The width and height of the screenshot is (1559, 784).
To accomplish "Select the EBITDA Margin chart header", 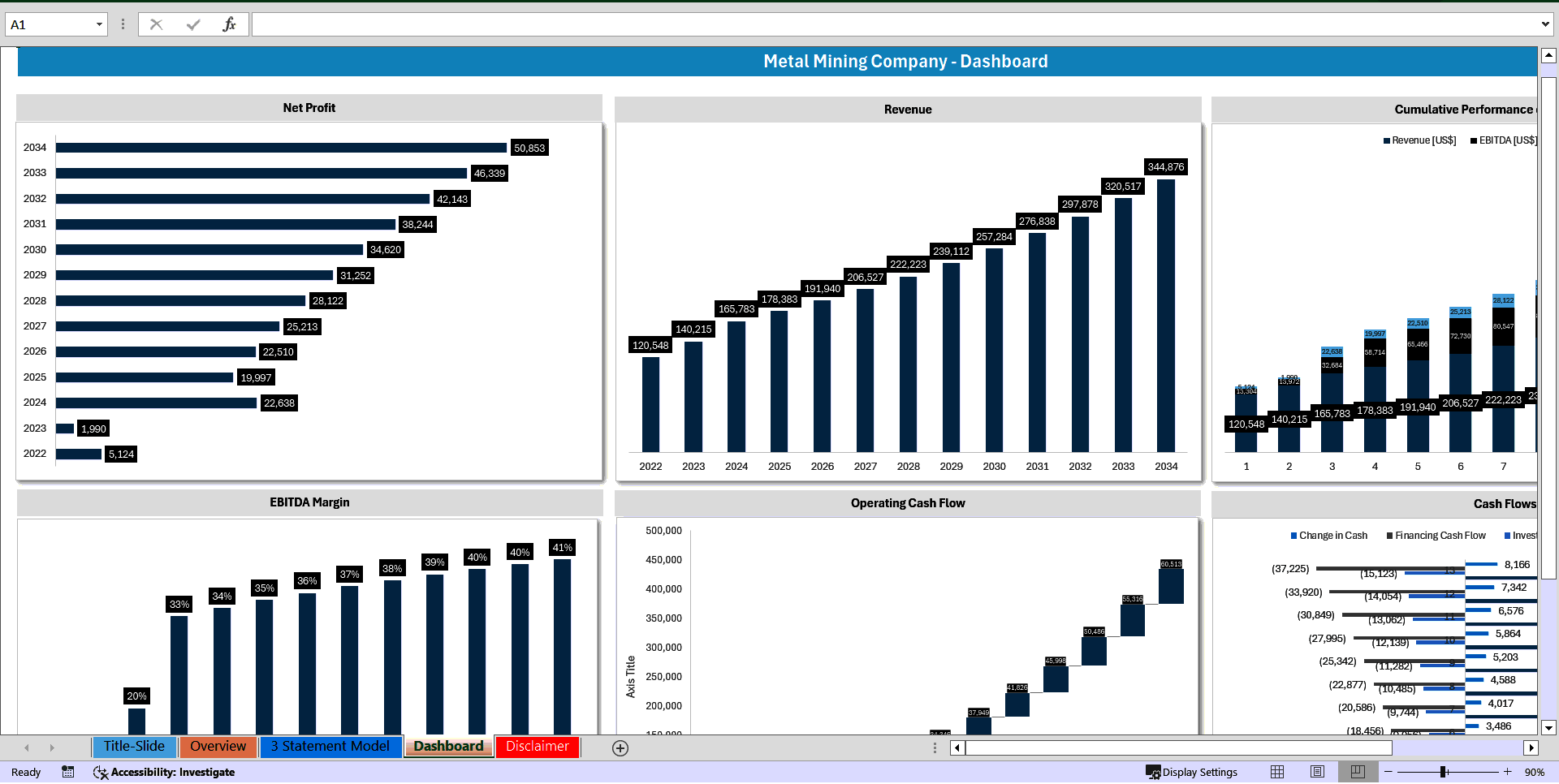I will click(x=309, y=502).
